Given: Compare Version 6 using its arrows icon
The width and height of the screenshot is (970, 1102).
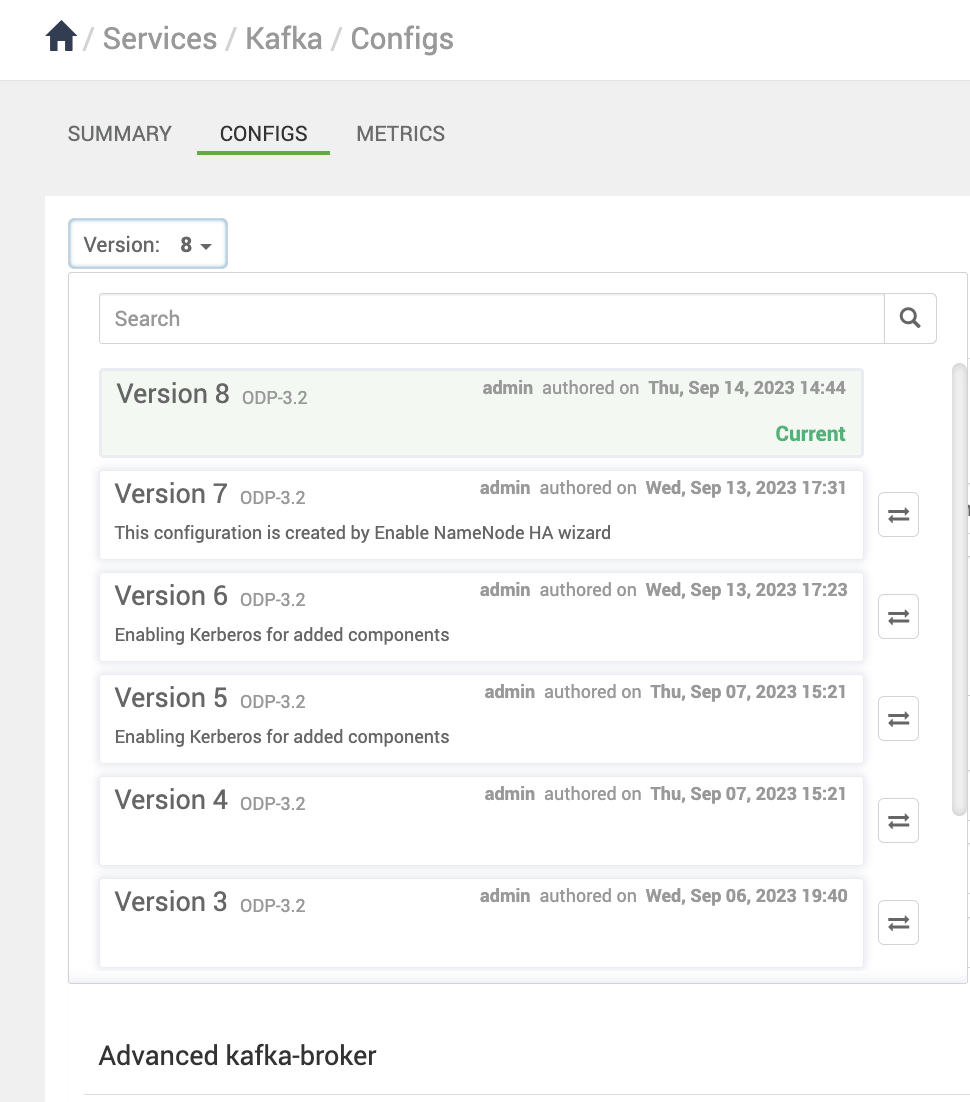Looking at the screenshot, I should 898,616.
